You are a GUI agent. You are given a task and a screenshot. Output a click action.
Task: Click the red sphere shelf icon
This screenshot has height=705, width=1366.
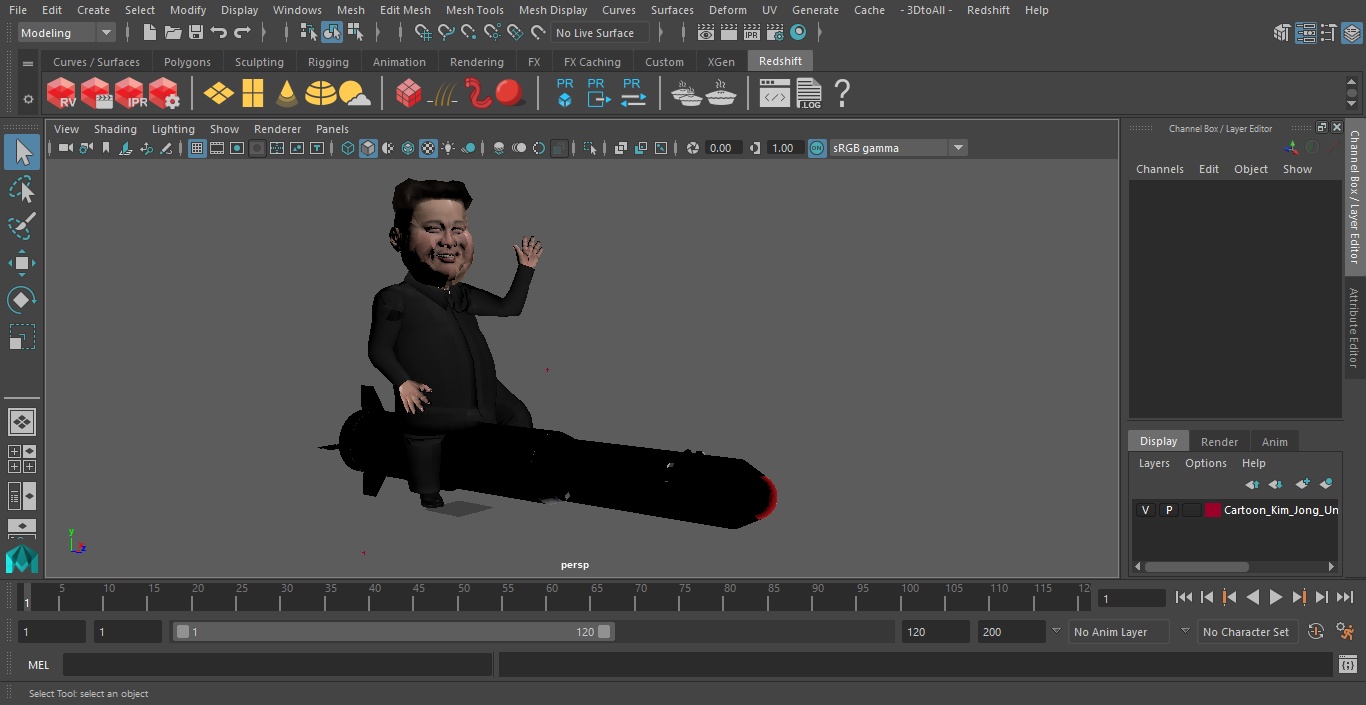click(510, 93)
